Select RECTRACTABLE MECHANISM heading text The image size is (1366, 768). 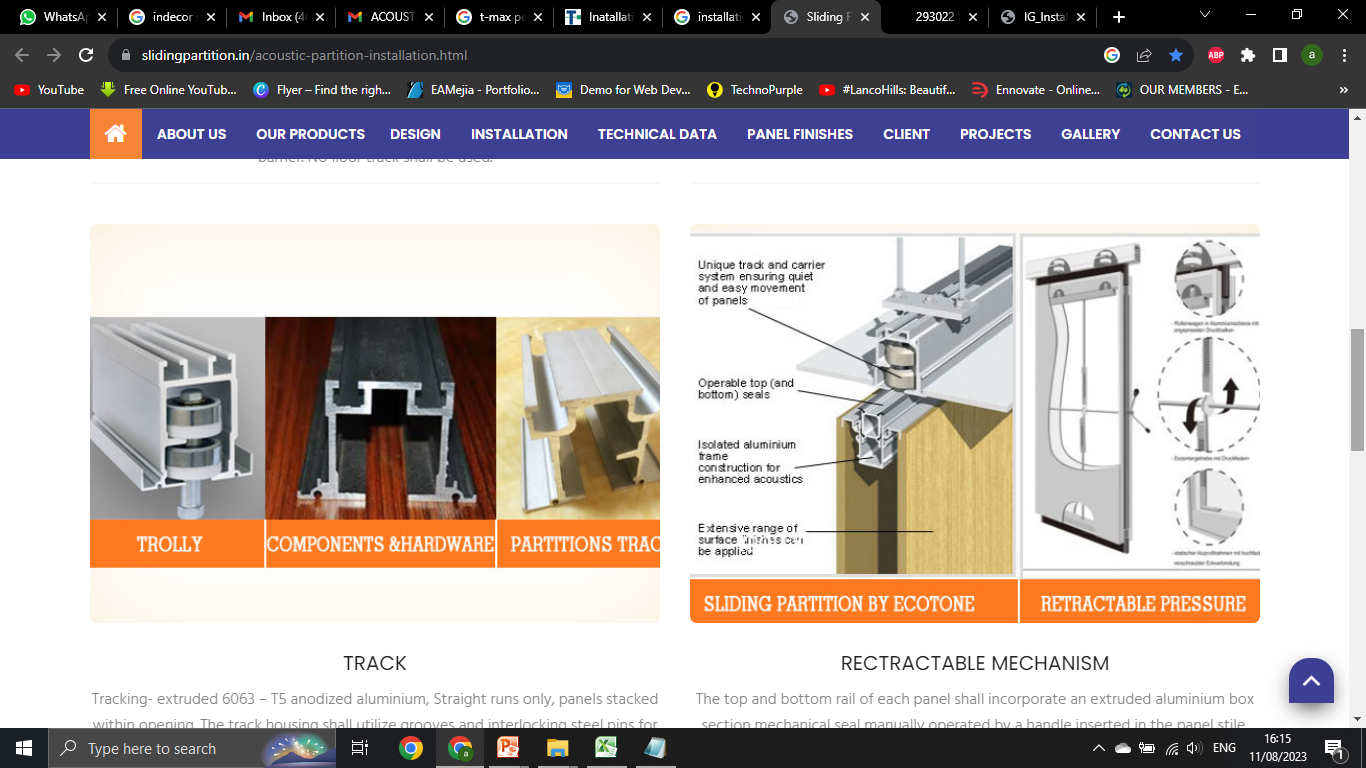tap(975, 663)
